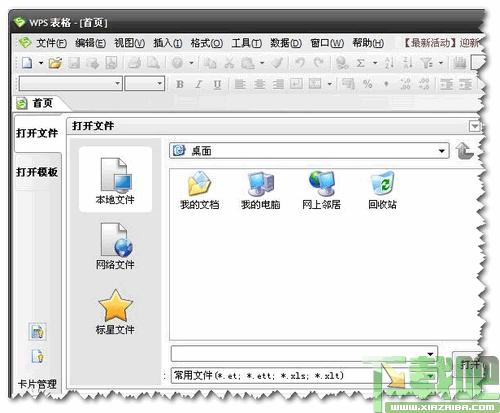Open the 打开文件 panel header dropdown
Image resolution: width=500 pixels, height=413 pixels.
click(x=475, y=126)
